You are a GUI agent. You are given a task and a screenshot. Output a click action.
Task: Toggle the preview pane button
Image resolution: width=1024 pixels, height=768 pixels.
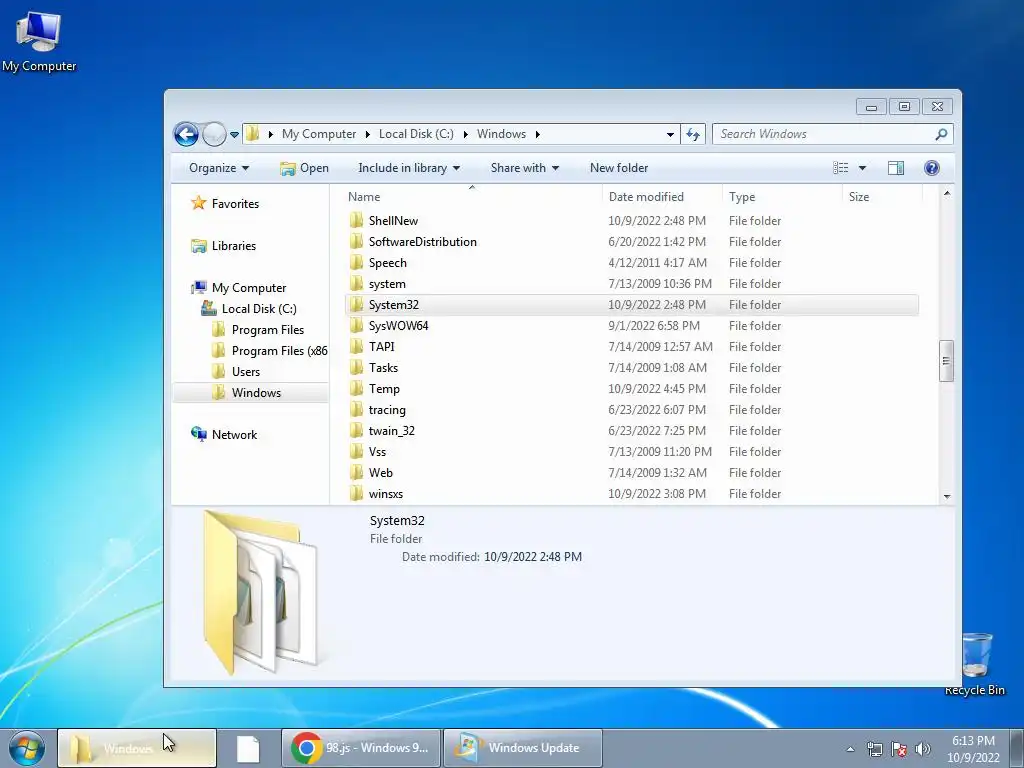896,168
